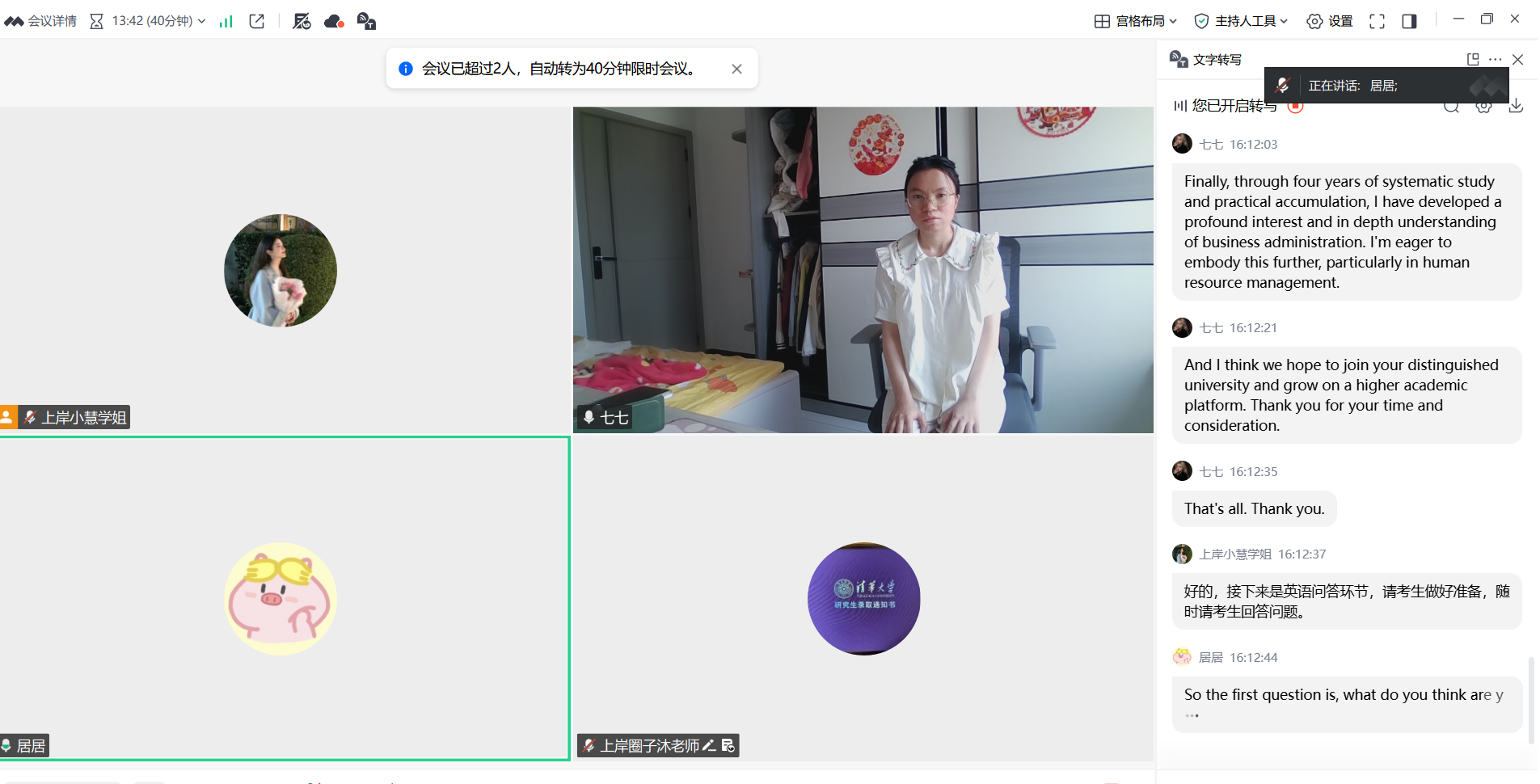The width and height of the screenshot is (1540, 784).
Task: Click the transcript panel scrollbar
Action: click(x=1530, y=699)
